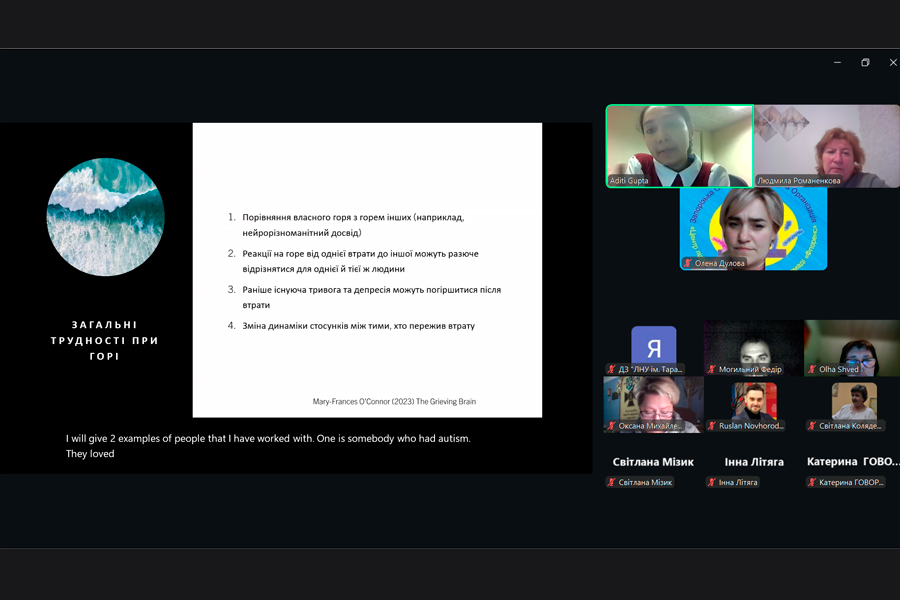Select Aditi Gupta's video tile
Viewport: 900px width, 600px height.
[x=680, y=146]
